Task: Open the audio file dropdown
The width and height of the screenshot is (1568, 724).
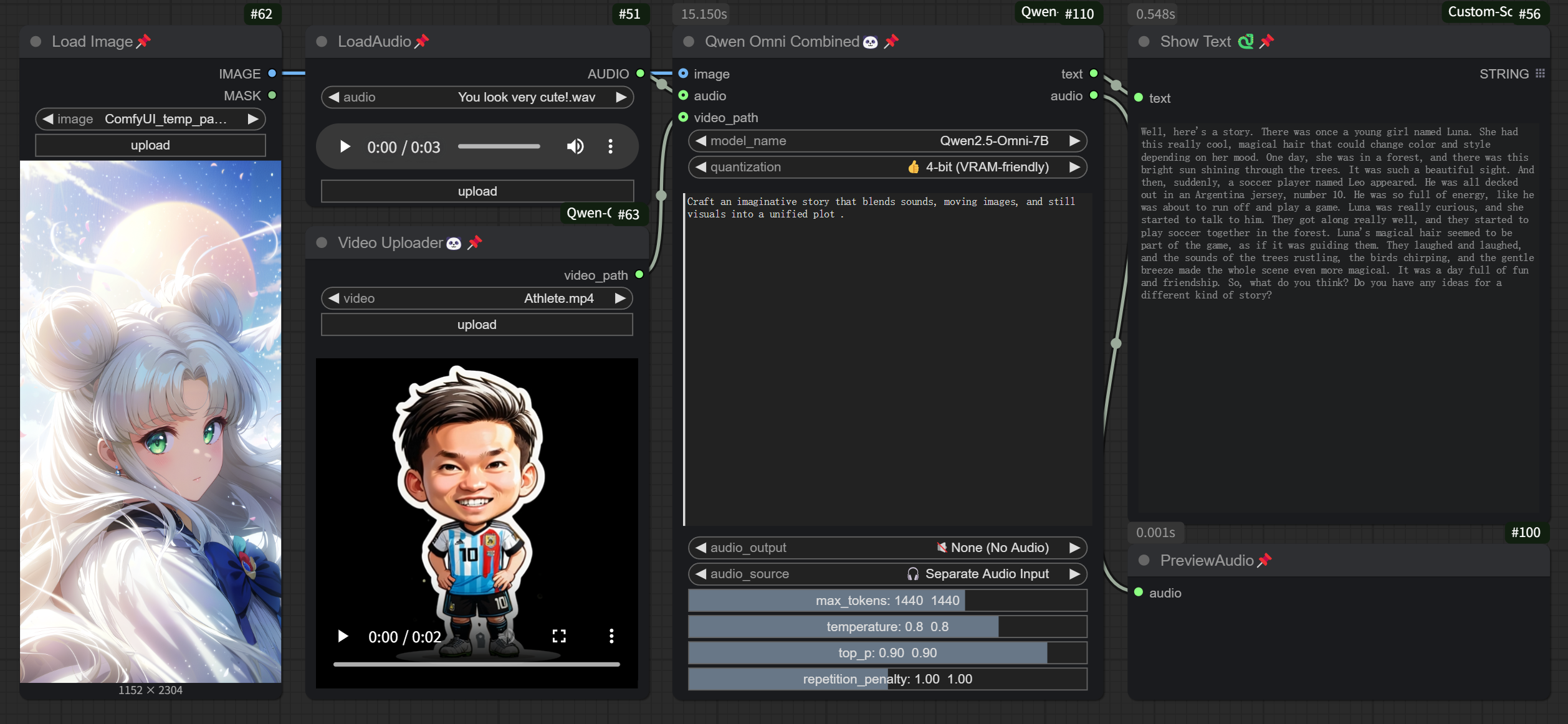Action: click(477, 97)
